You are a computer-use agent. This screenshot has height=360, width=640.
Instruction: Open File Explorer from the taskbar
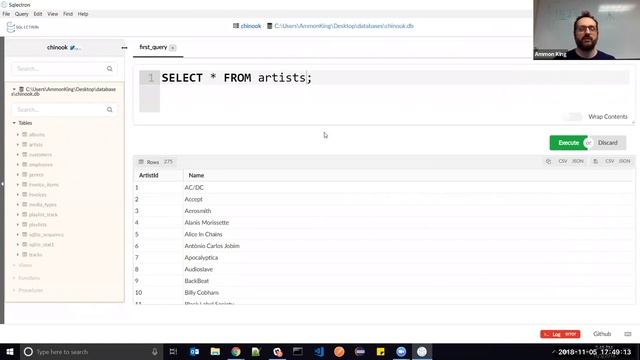click(215, 352)
